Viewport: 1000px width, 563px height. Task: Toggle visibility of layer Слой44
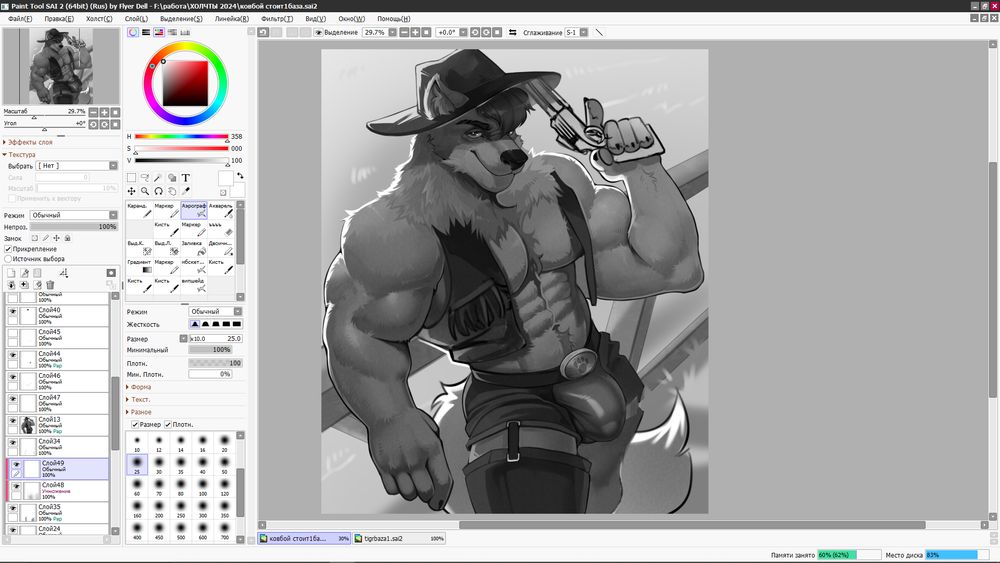(13, 355)
